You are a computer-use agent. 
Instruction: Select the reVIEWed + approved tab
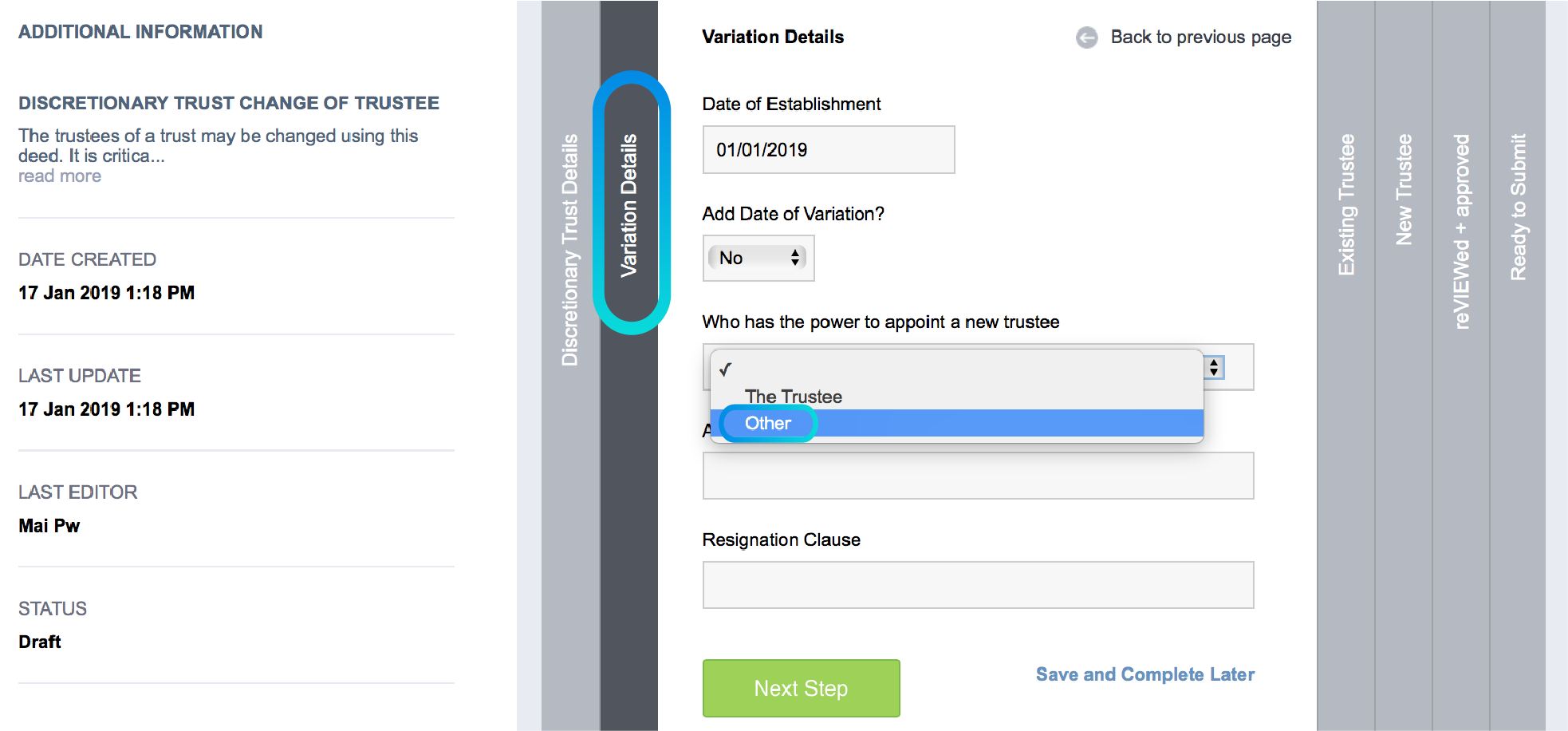coord(1461,231)
